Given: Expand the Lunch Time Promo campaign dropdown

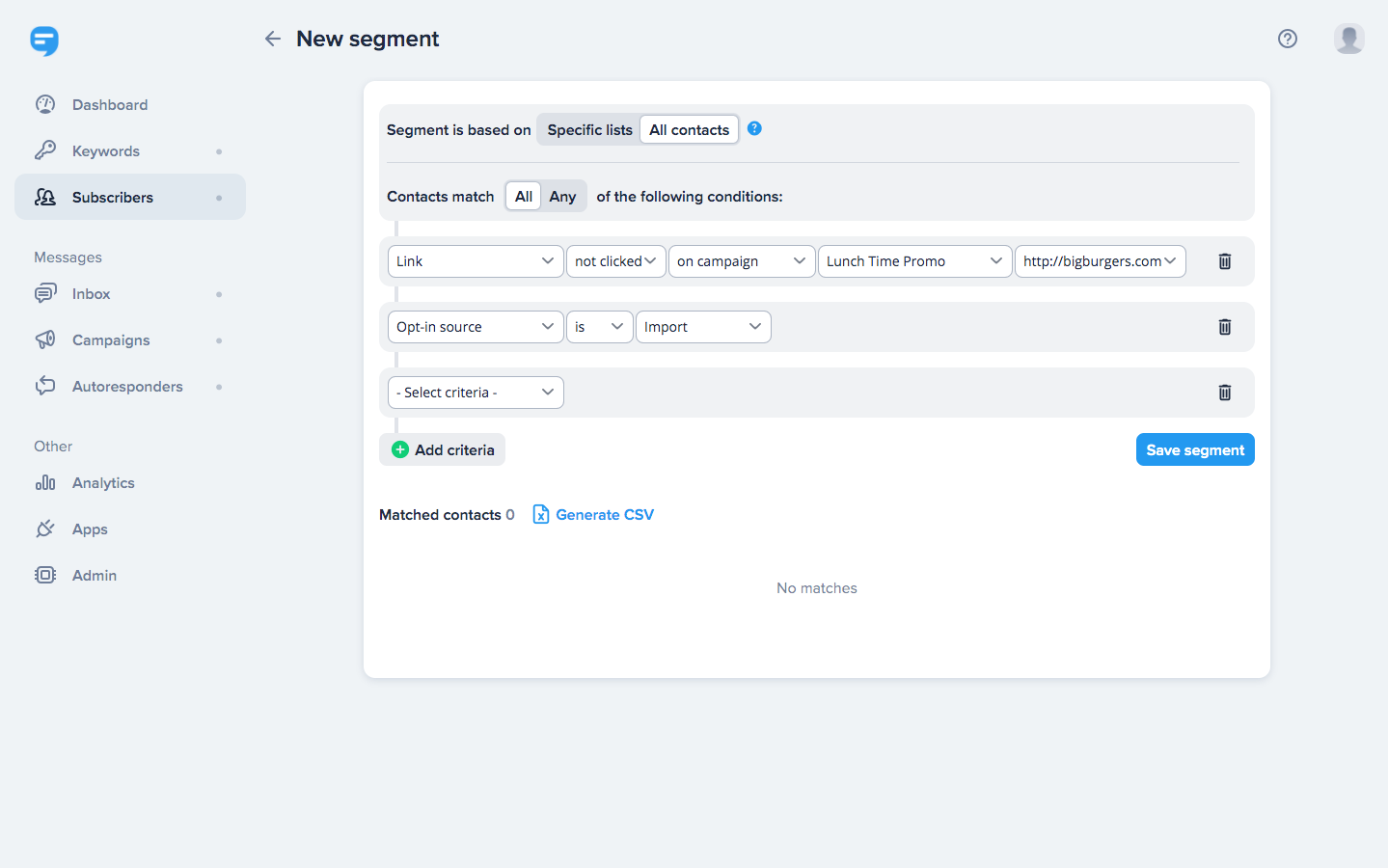Looking at the screenshot, I should pos(913,261).
